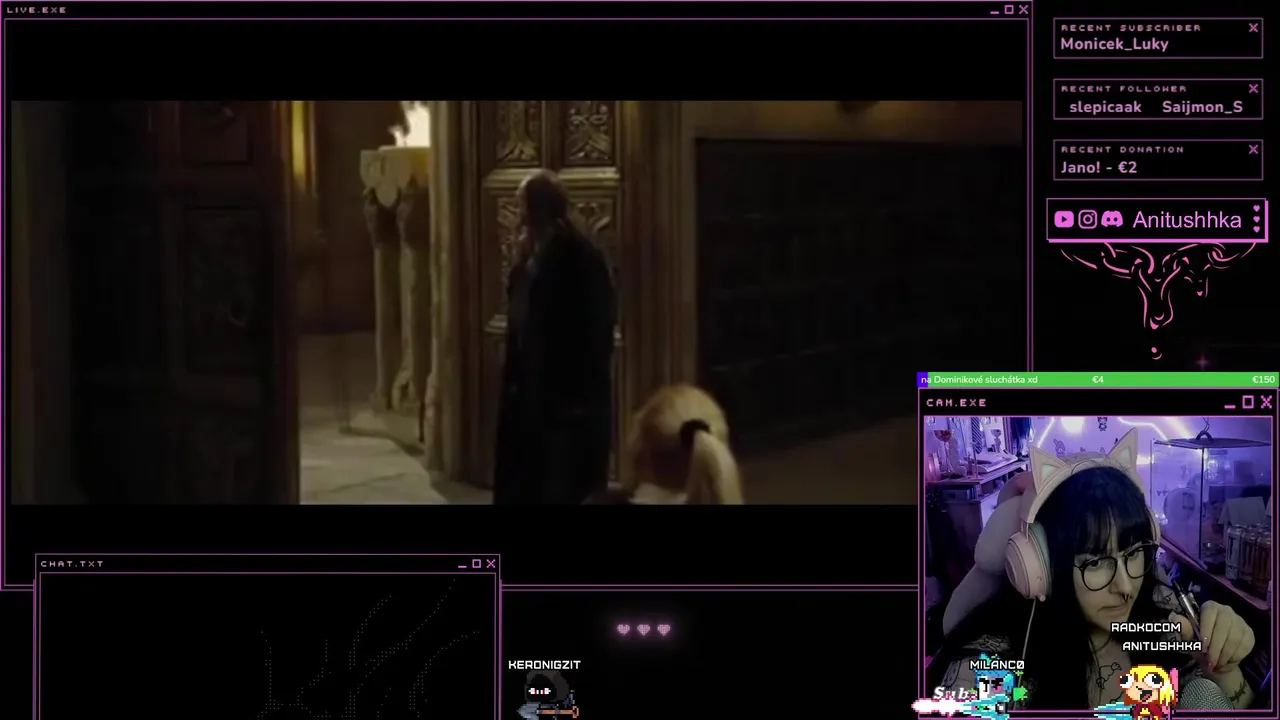Image resolution: width=1280 pixels, height=720 pixels.
Task: Click the RECENT SUBSCRIBER heading
Action: 1131,28
